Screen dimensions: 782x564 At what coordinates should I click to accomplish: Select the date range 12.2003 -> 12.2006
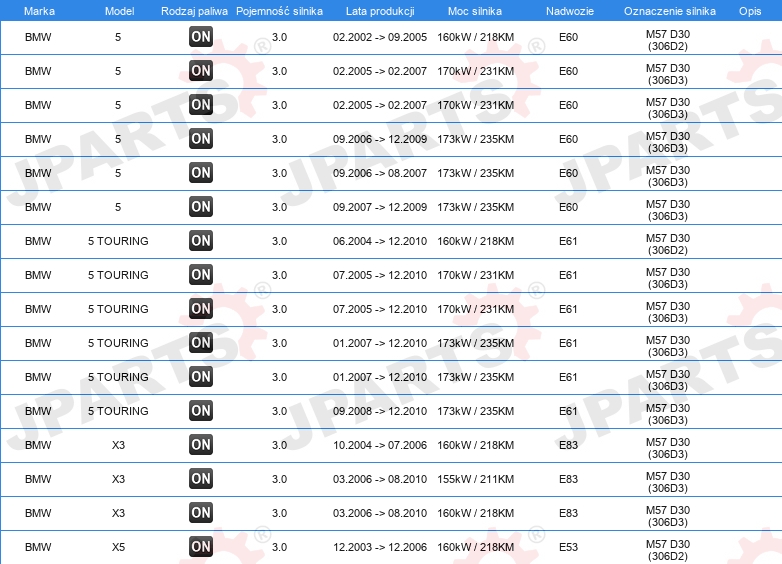point(380,547)
